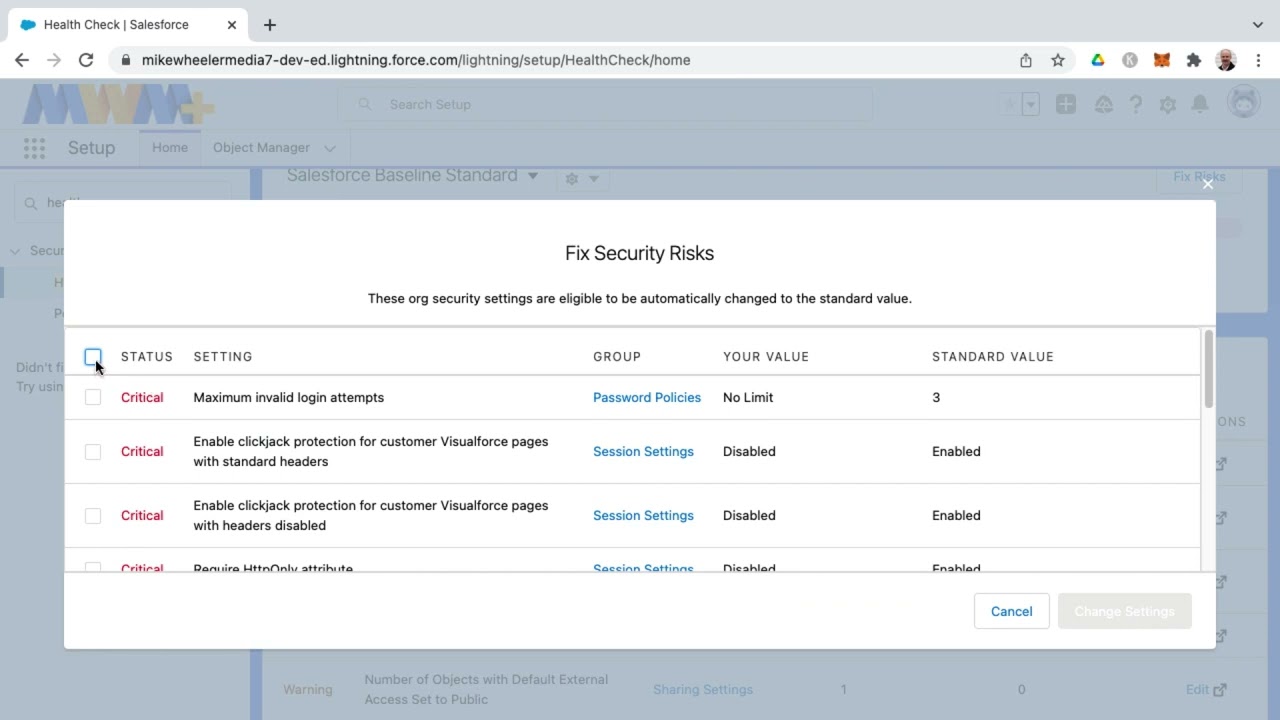Open a new browser tab
Viewport: 1280px width, 720px height.
click(x=270, y=24)
